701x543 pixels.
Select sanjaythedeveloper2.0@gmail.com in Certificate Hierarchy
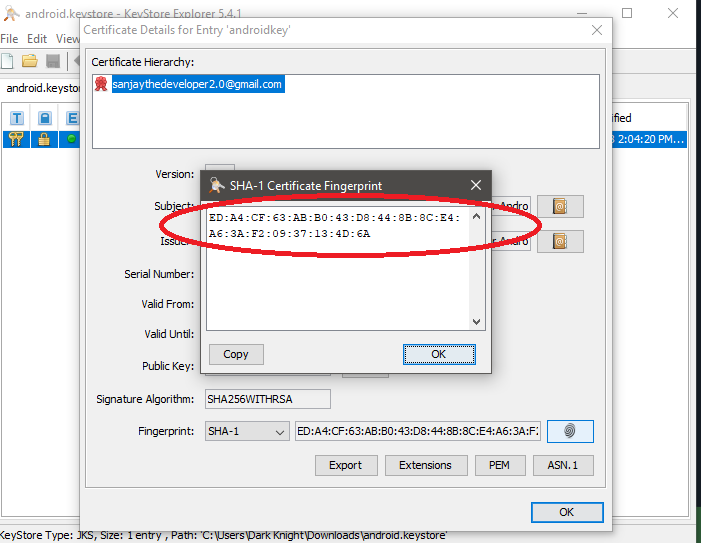point(197,84)
